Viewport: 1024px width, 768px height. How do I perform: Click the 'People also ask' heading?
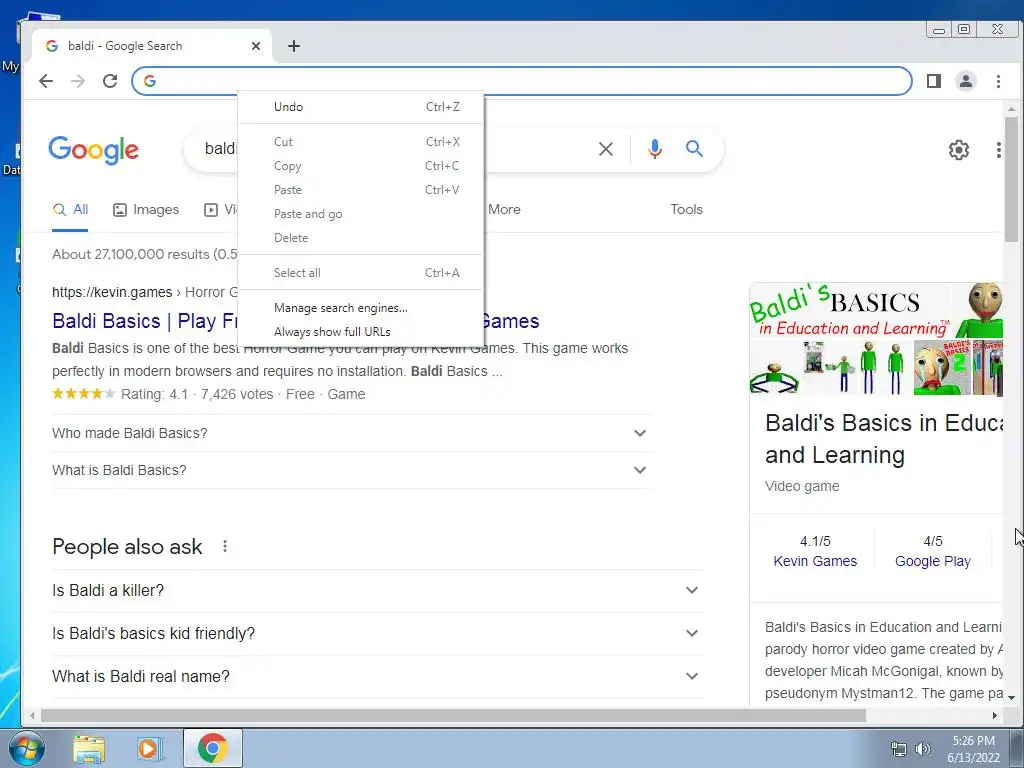pos(127,547)
